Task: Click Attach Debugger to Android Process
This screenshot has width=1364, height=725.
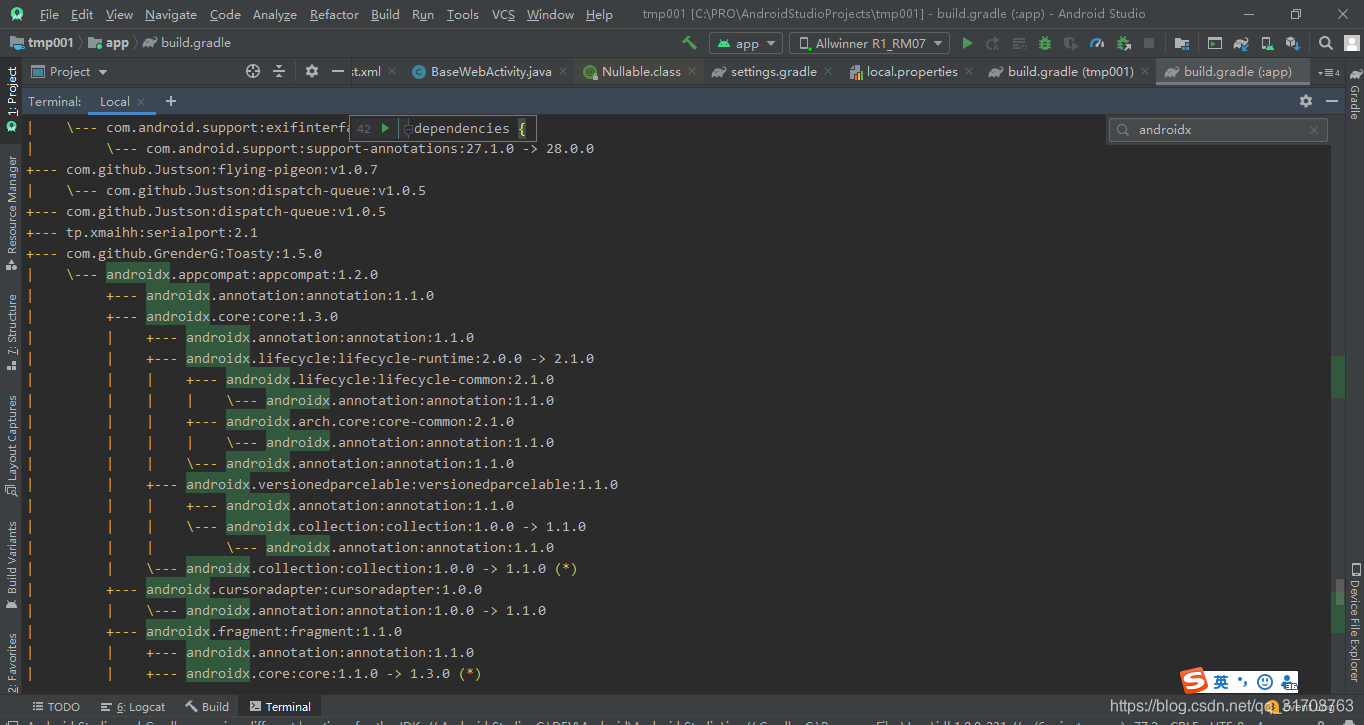Action: click(x=1123, y=43)
